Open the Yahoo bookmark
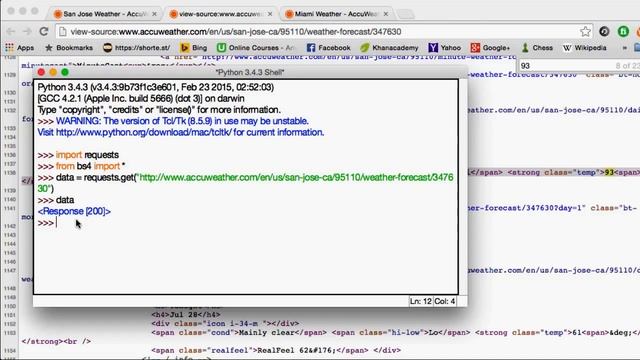 click(x=445, y=48)
